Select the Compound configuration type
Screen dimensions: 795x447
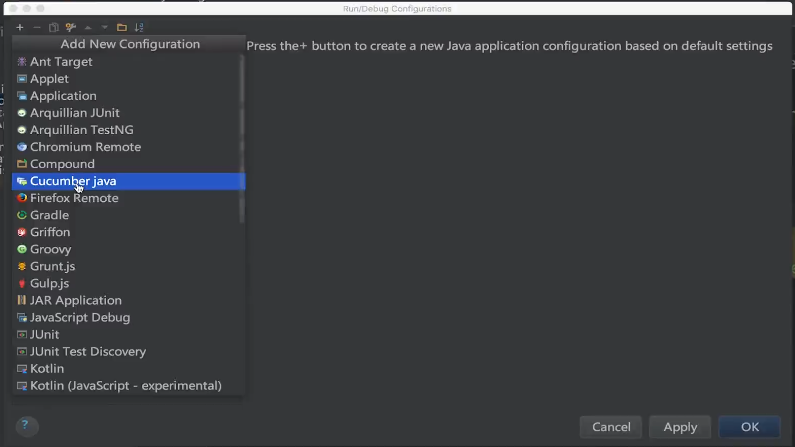click(128, 164)
